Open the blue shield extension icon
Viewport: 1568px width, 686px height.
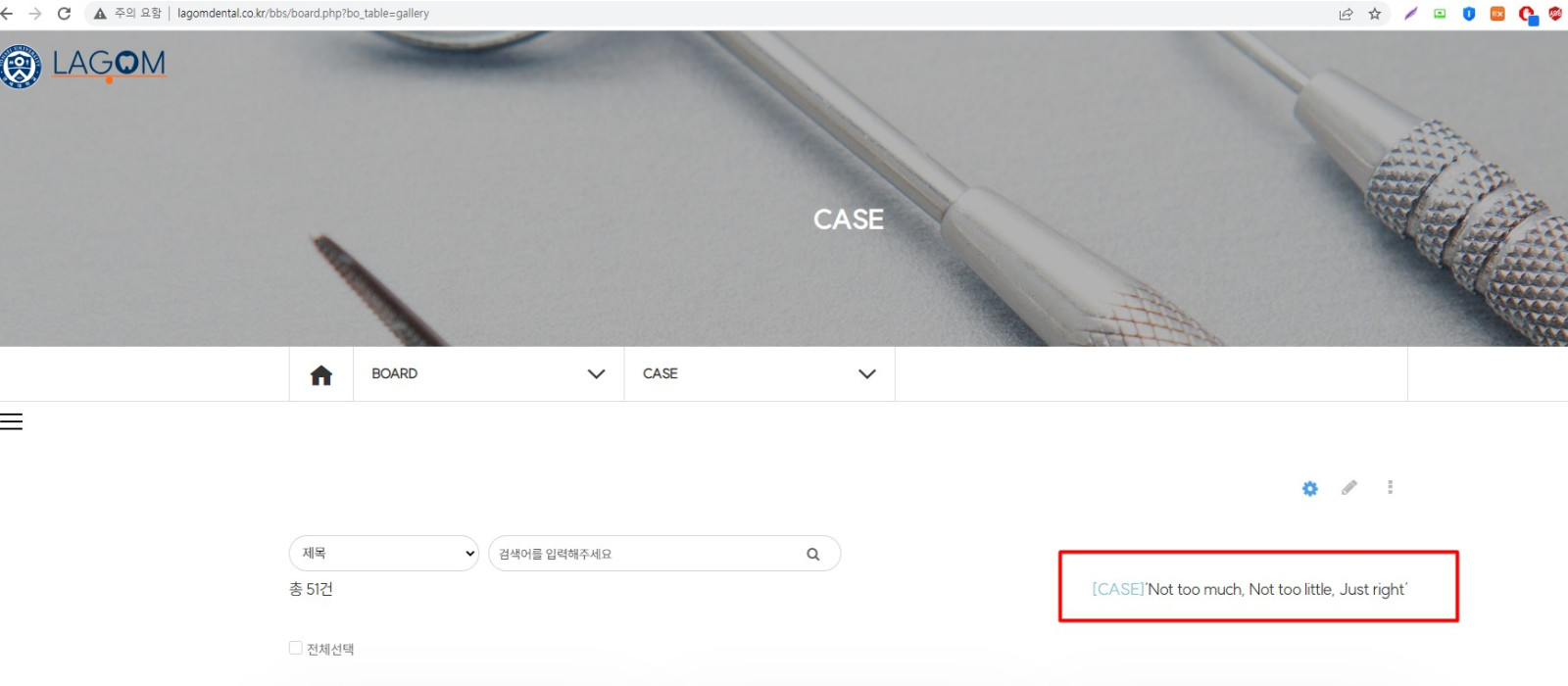pyautogui.click(x=1469, y=14)
